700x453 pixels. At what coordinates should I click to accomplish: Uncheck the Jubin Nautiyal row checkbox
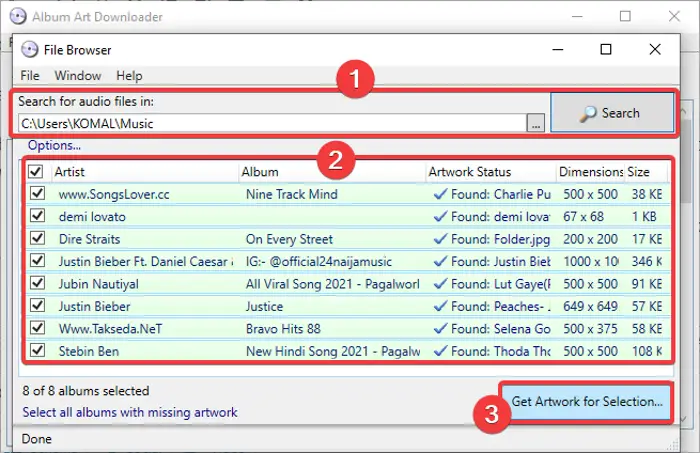point(38,283)
